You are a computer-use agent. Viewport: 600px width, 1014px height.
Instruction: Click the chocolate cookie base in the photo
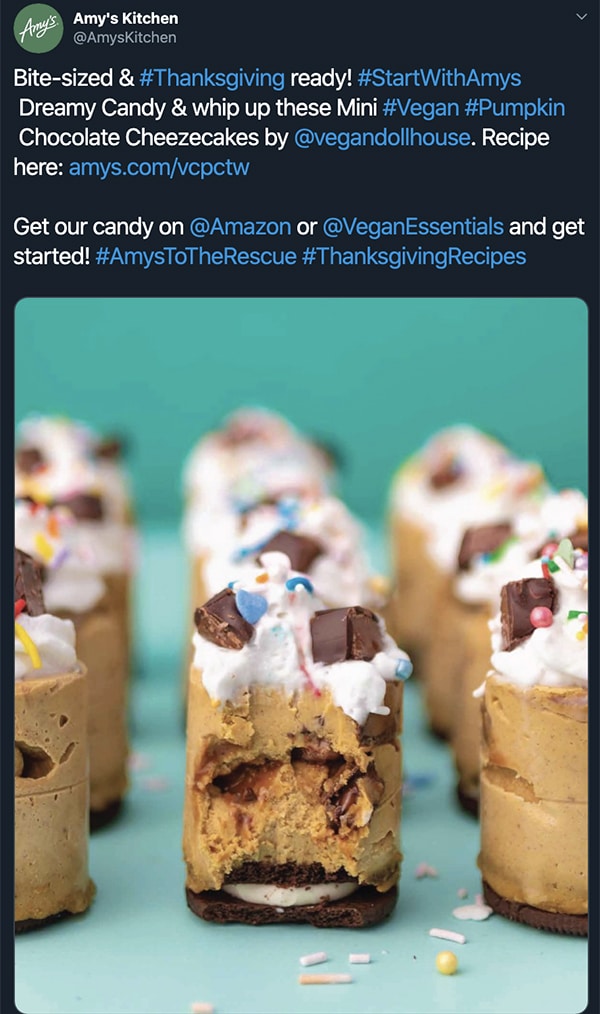click(291, 905)
